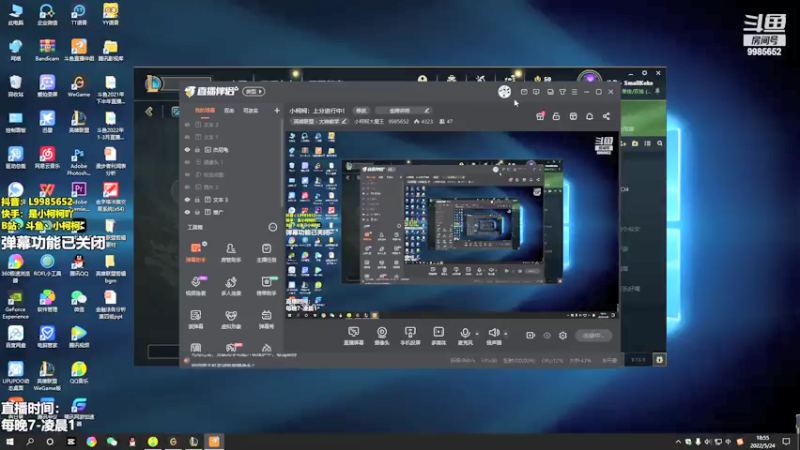Click the stream preview canvas
Viewport: 800px width, 450px height.
452,224
